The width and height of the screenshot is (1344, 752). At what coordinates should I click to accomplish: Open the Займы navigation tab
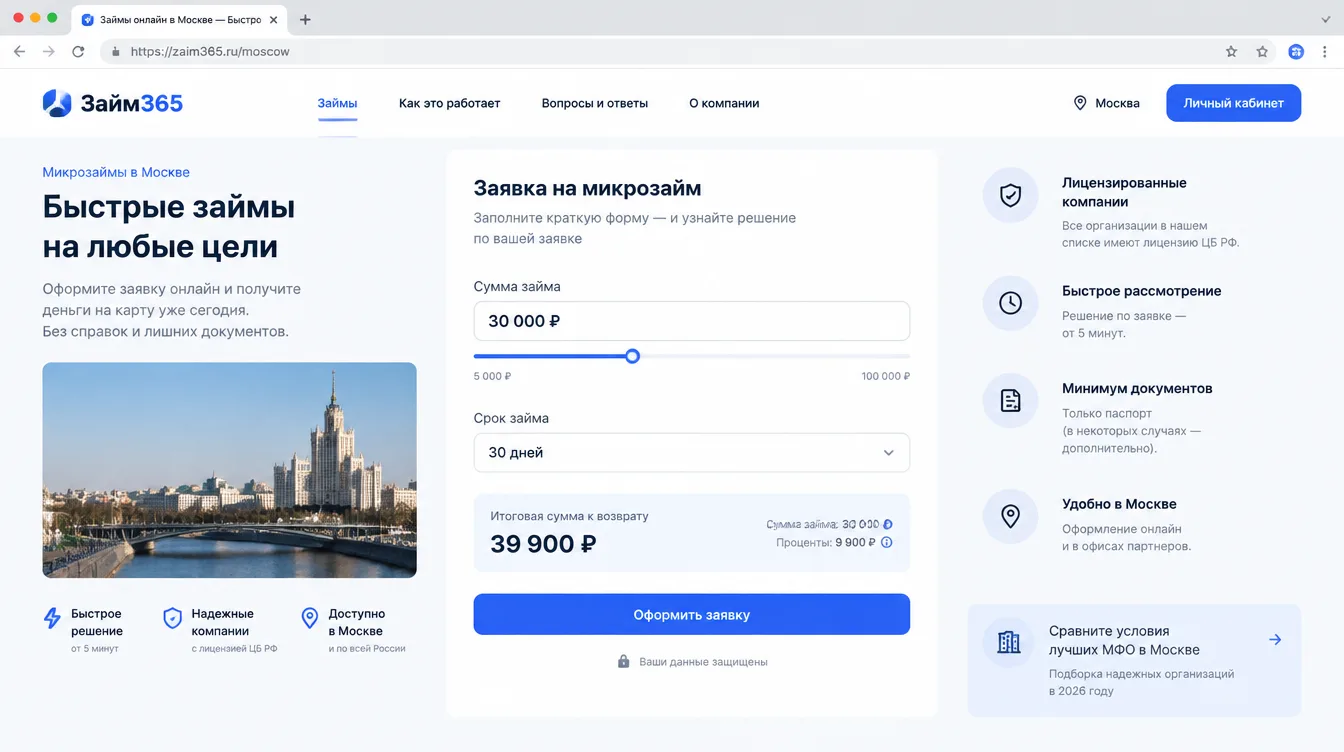[337, 103]
